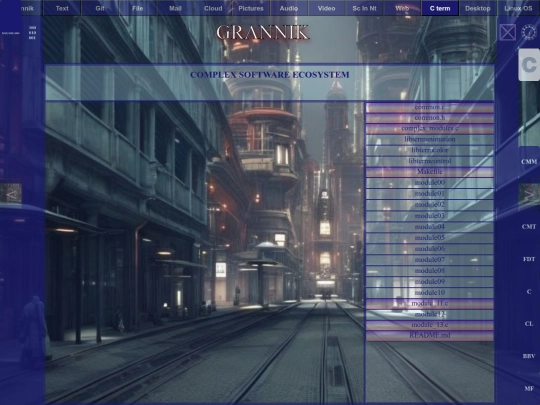The height and width of the screenshot is (405, 540).
Task: Open the module09 folder
Action: [x=429, y=282]
